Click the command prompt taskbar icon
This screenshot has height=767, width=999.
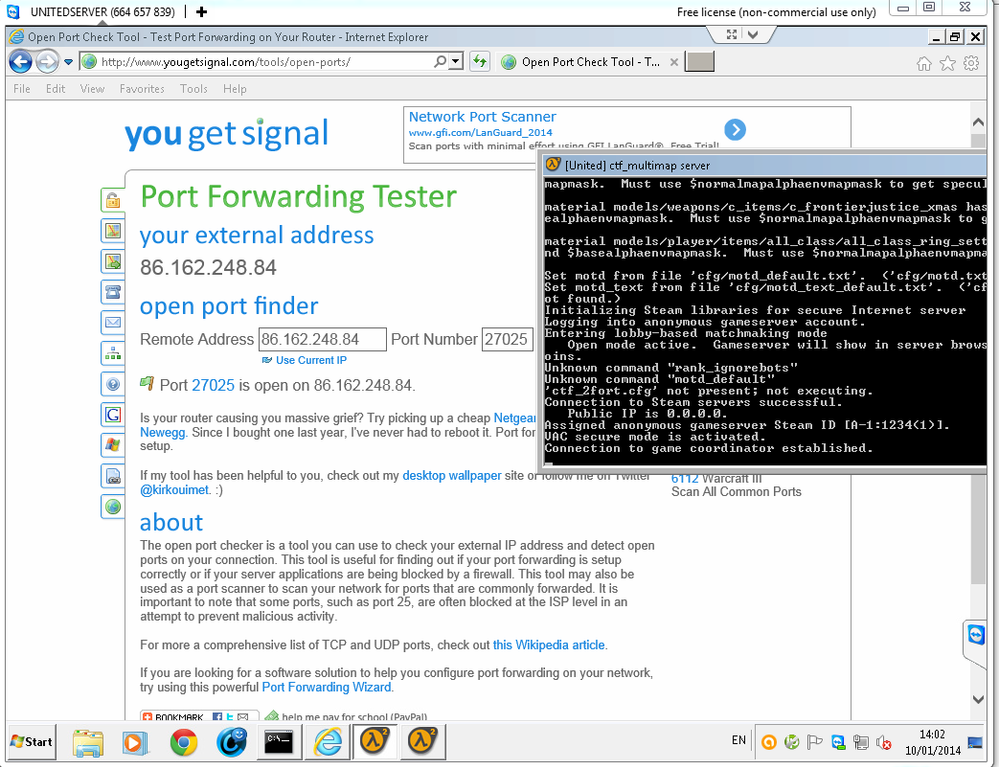point(278,742)
